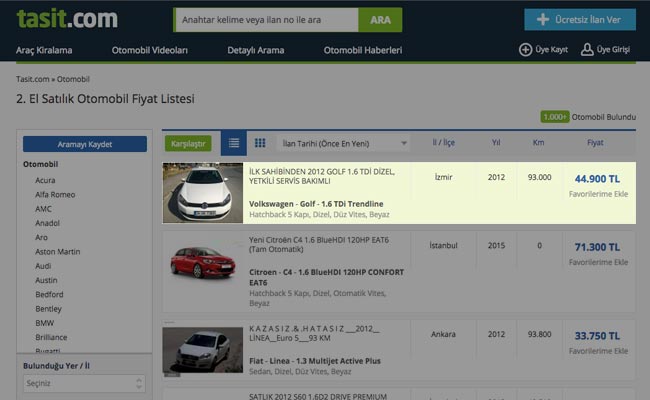Select Bentley brand in sidebar
The image size is (650, 400).
49,309
